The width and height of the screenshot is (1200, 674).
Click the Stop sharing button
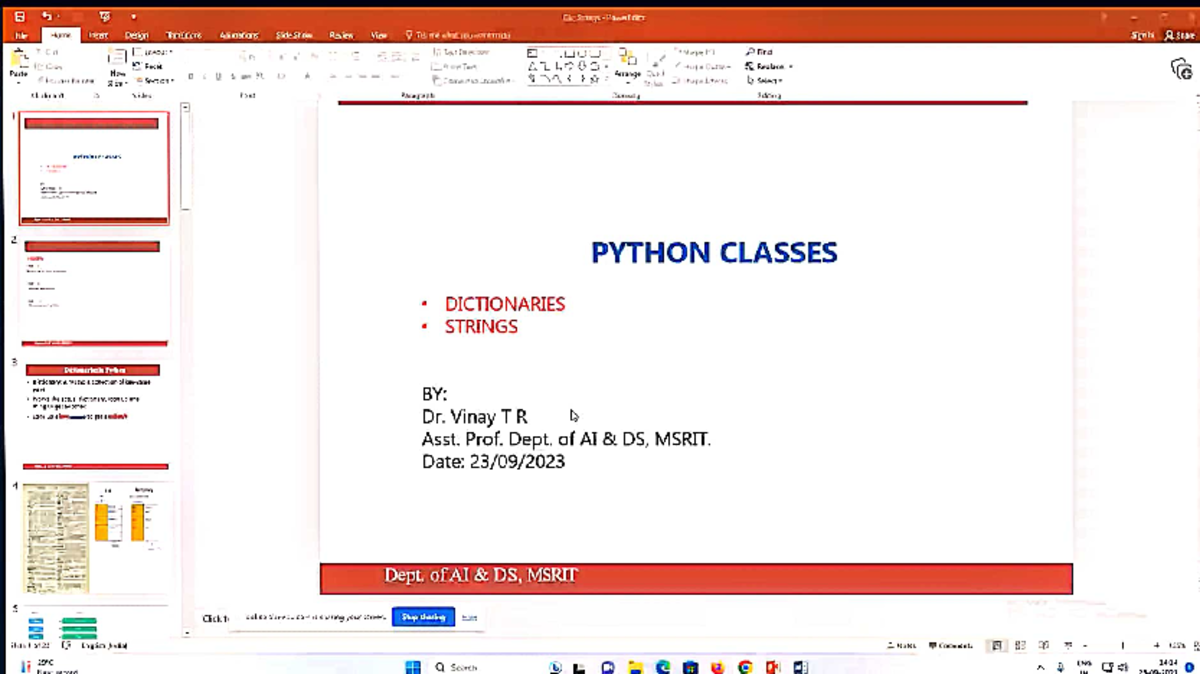click(x=423, y=617)
